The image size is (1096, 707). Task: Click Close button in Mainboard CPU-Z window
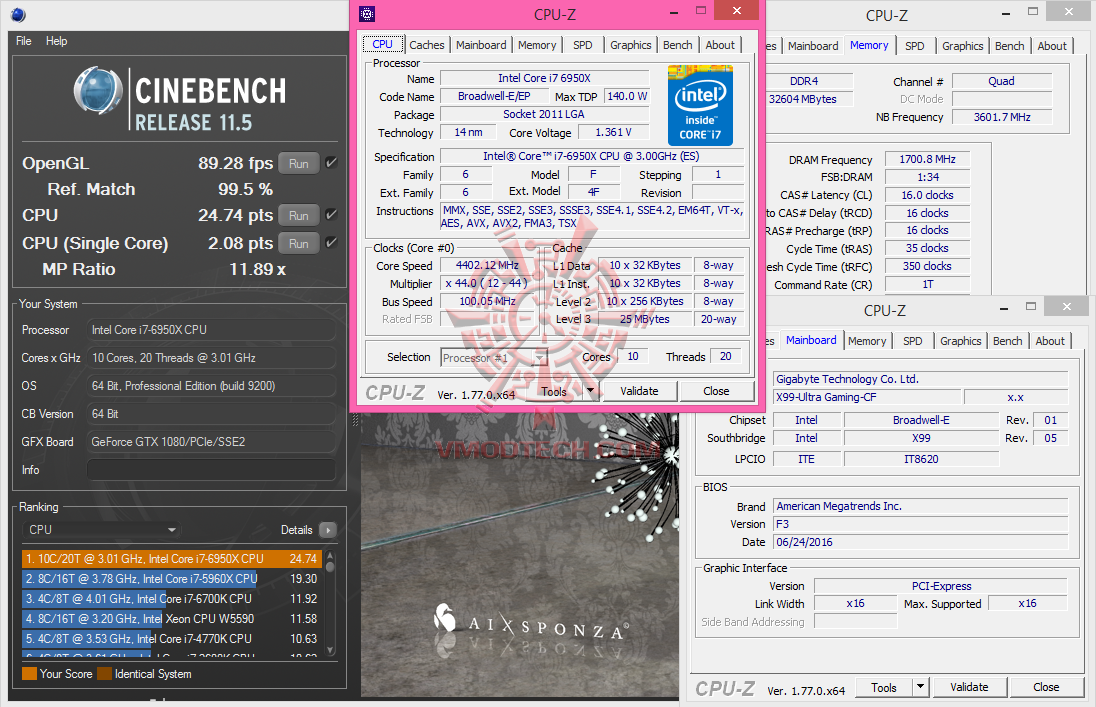(1046, 687)
